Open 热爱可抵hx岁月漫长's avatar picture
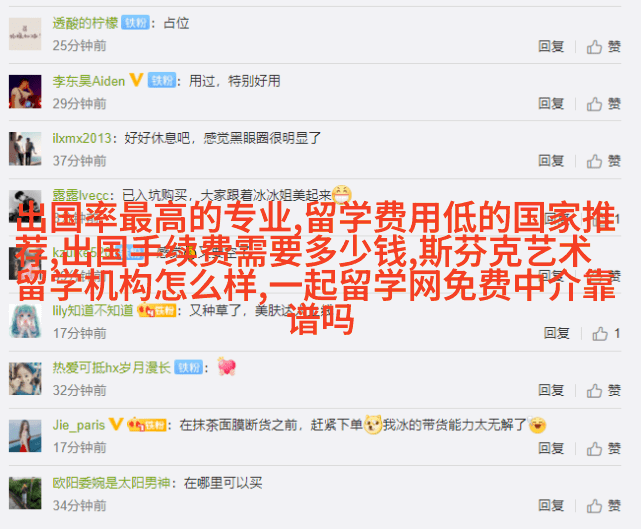641x529 pixels. pyautogui.click(x=25, y=379)
